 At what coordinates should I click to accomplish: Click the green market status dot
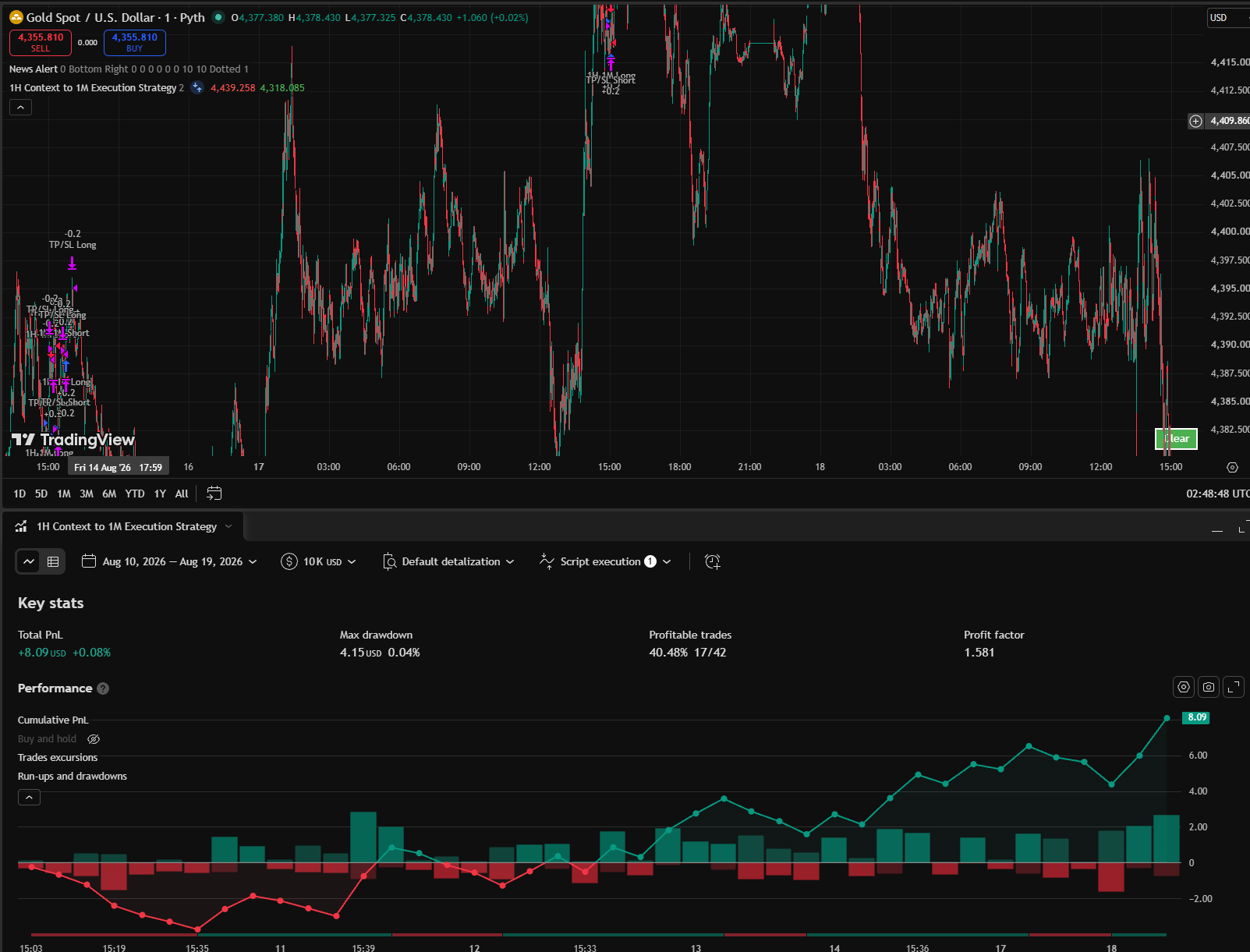[218, 17]
